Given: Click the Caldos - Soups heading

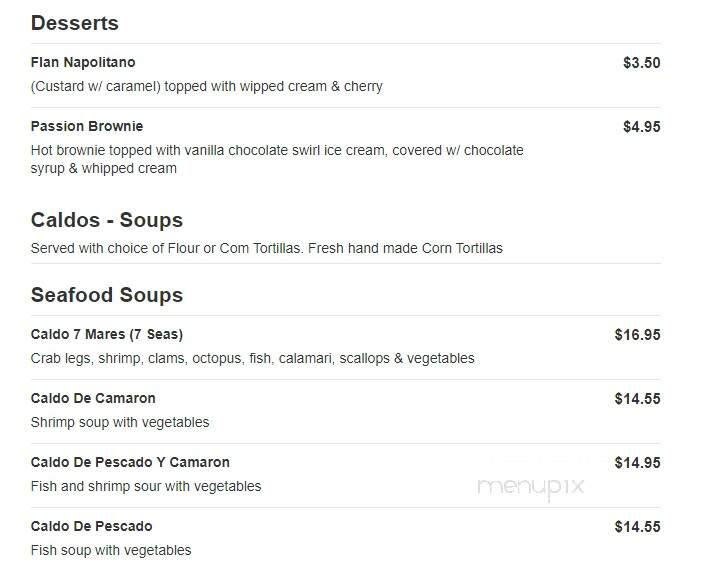Looking at the screenshot, I should [x=107, y=220].
